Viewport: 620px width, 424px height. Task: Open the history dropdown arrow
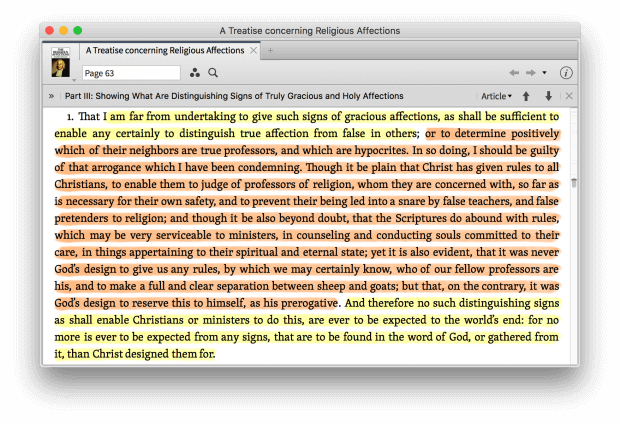coord(544,73)
